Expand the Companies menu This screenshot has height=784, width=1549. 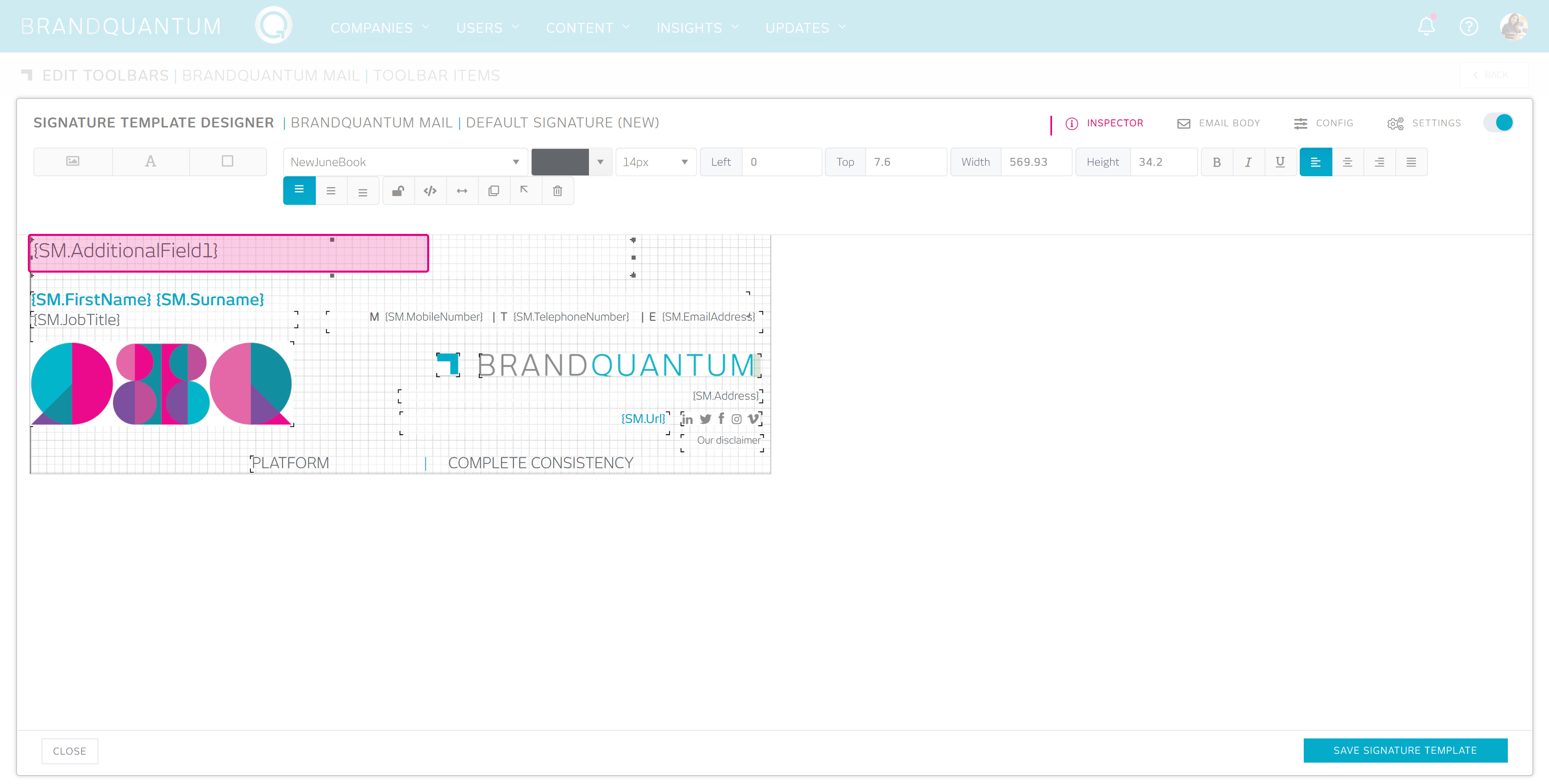point(380,28)
